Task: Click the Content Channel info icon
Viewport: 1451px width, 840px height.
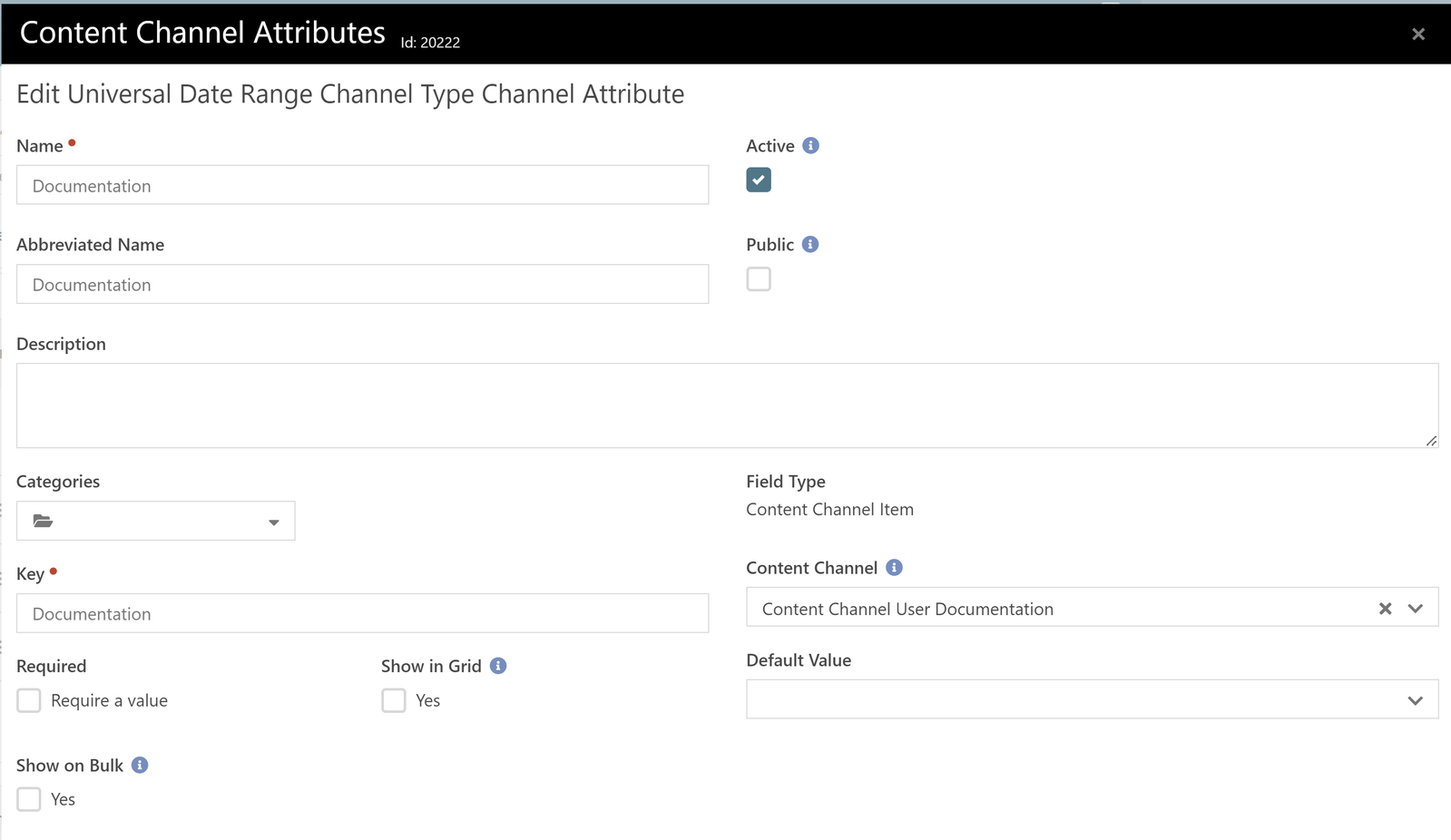Action: pos(894,567)
